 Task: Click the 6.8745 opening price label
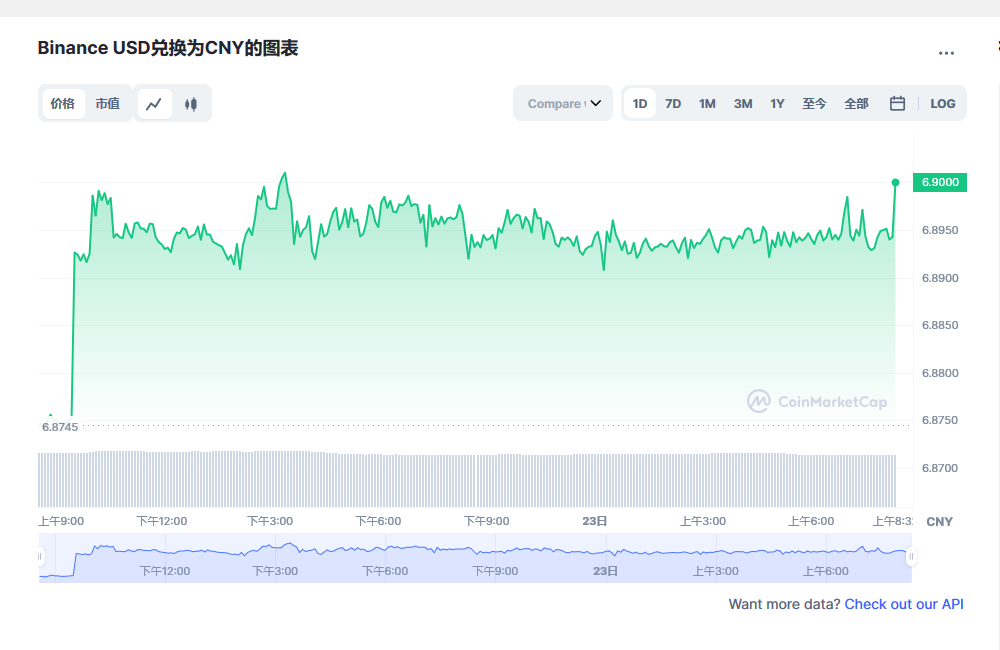[x=60, y=427]
